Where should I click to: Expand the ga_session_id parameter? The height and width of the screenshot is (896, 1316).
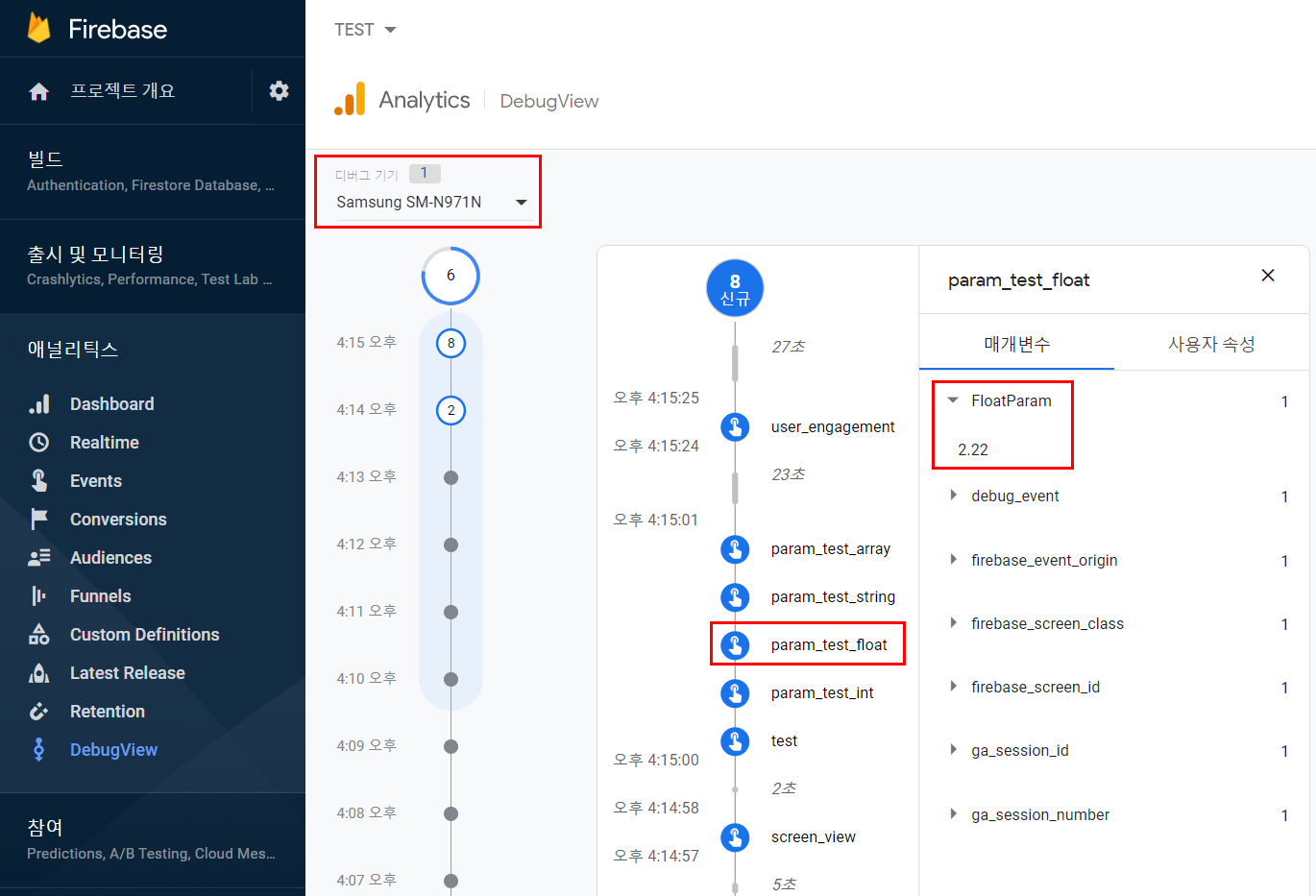(953, 750)
